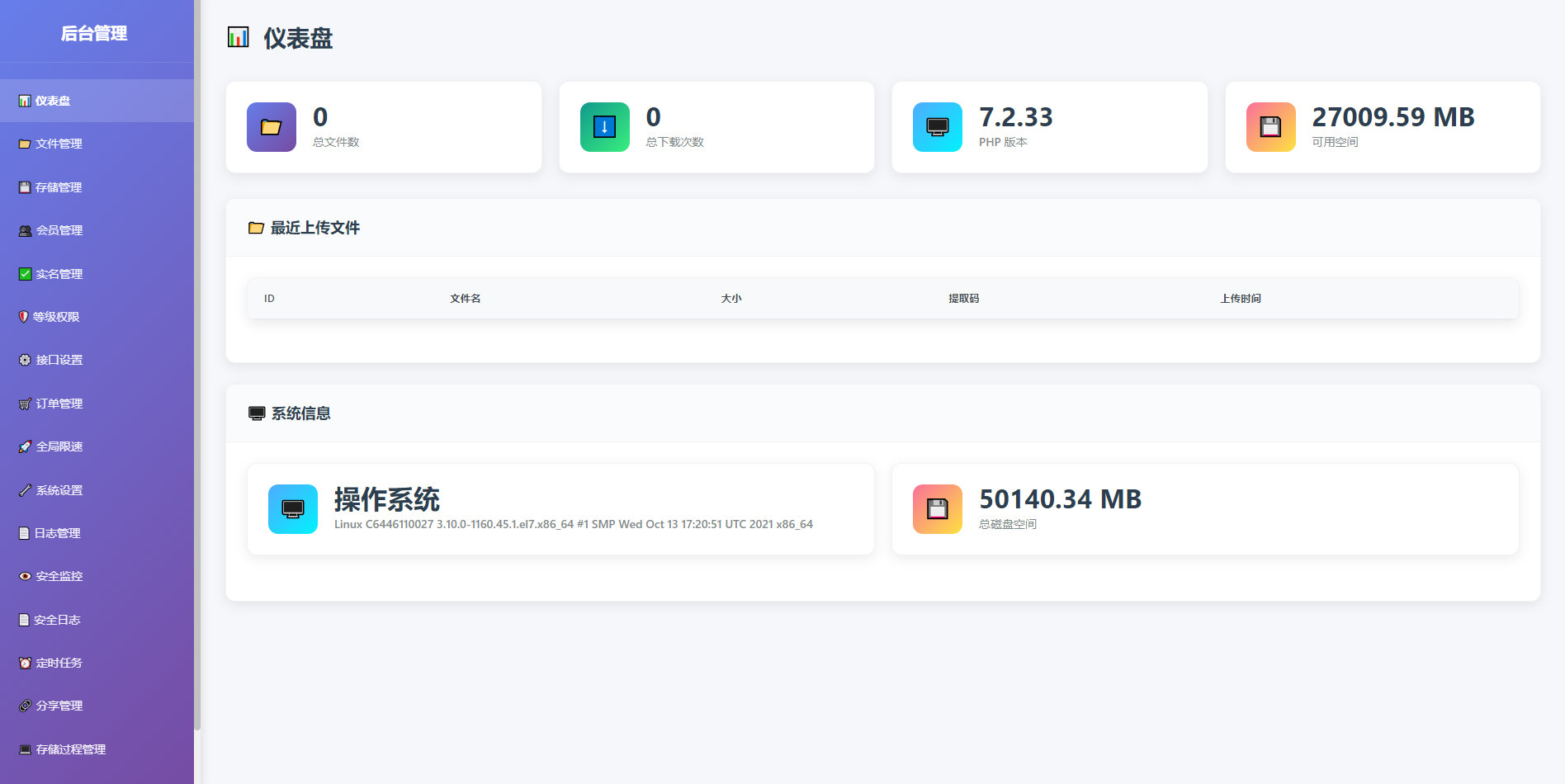Viewport: 1565px width, 784px height.
Task: Click the folder icon on 总文件数 card
Action: (271, 127)
